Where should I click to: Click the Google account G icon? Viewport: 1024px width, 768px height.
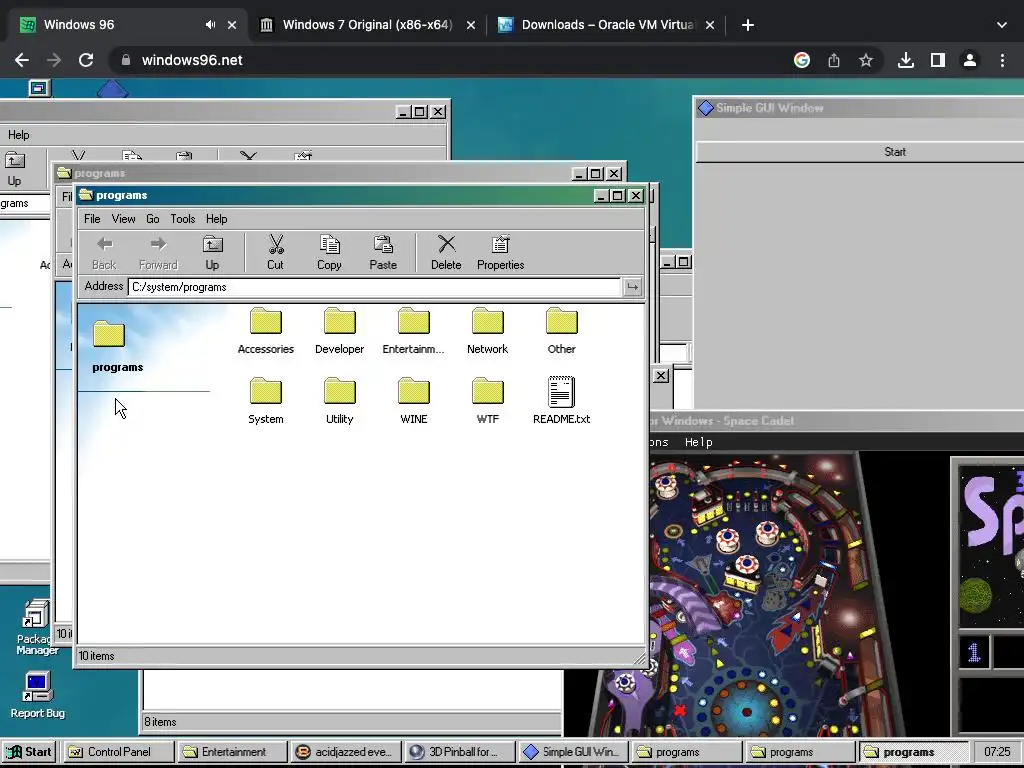(x=802, y=60)
